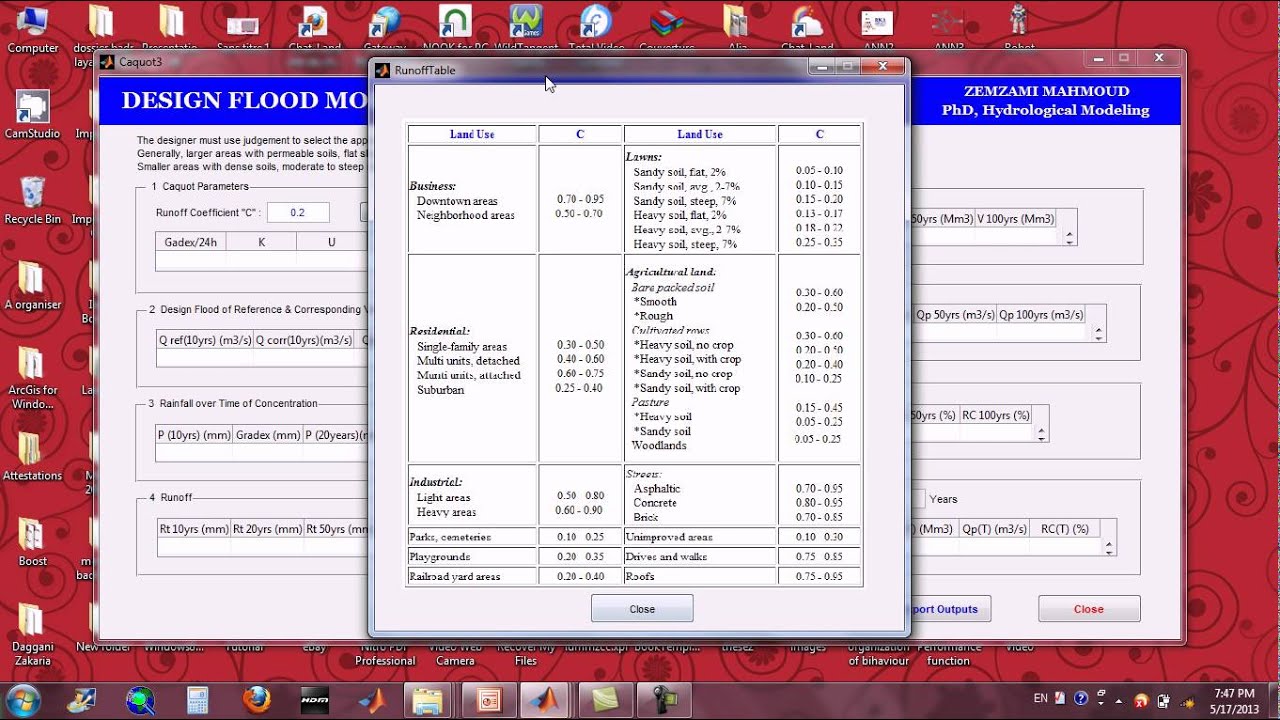Open the ArcGis for Windows folder icon
The width and height of the screenshot is (1280, 720).
coord(32,378)
